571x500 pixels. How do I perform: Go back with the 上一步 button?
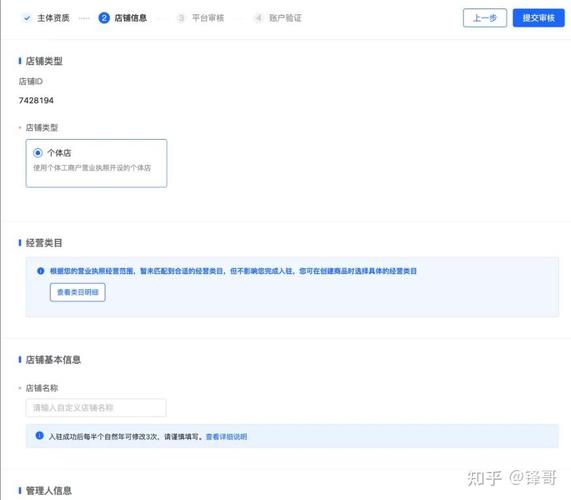(x=485, y=18)
